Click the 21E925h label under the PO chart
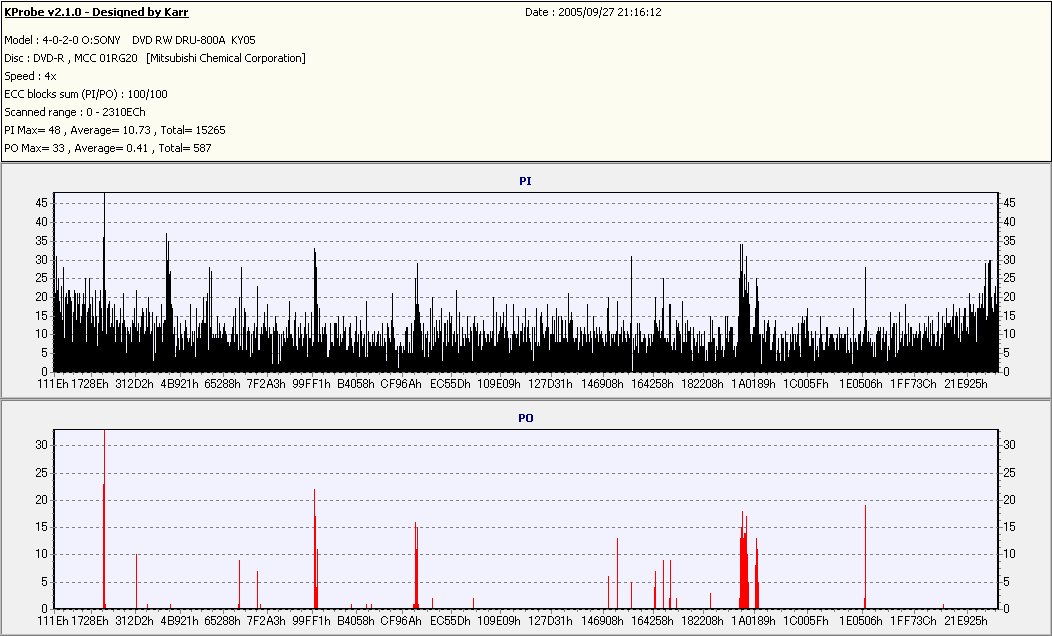Viewport: 1052px width, 636px height. (x=965, y=621)
